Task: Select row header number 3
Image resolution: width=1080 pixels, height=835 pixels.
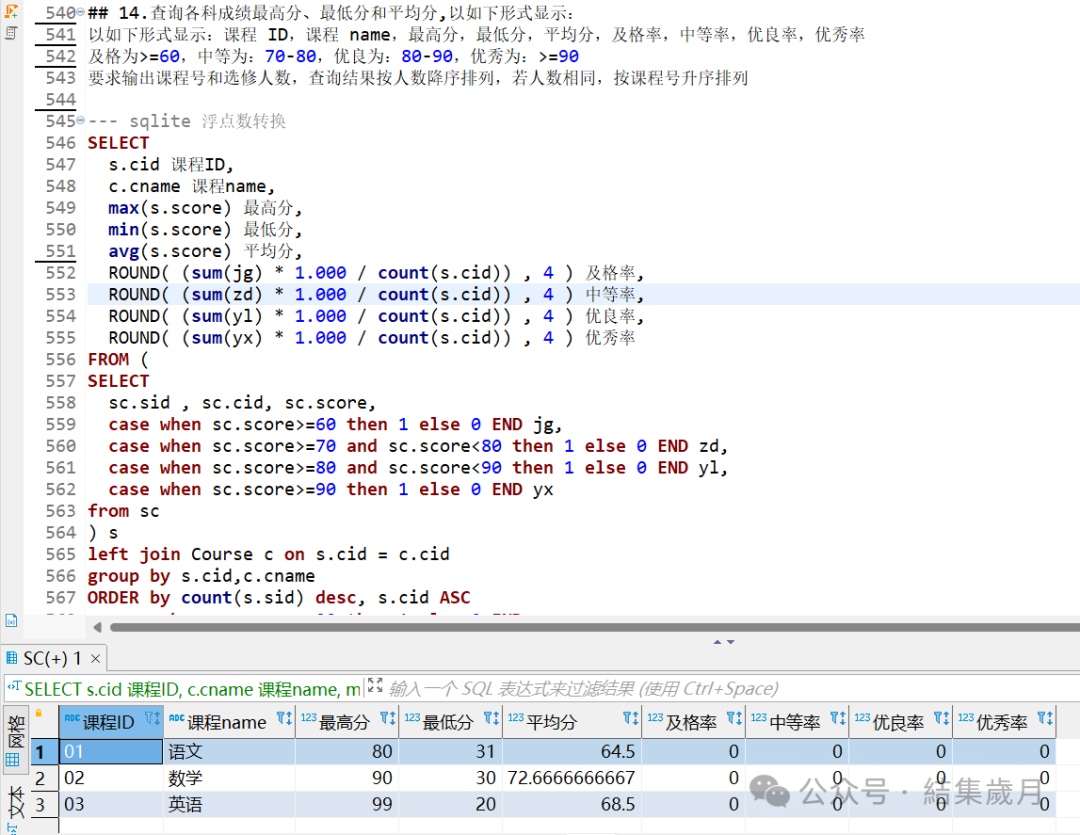Action: coord(44,804)
